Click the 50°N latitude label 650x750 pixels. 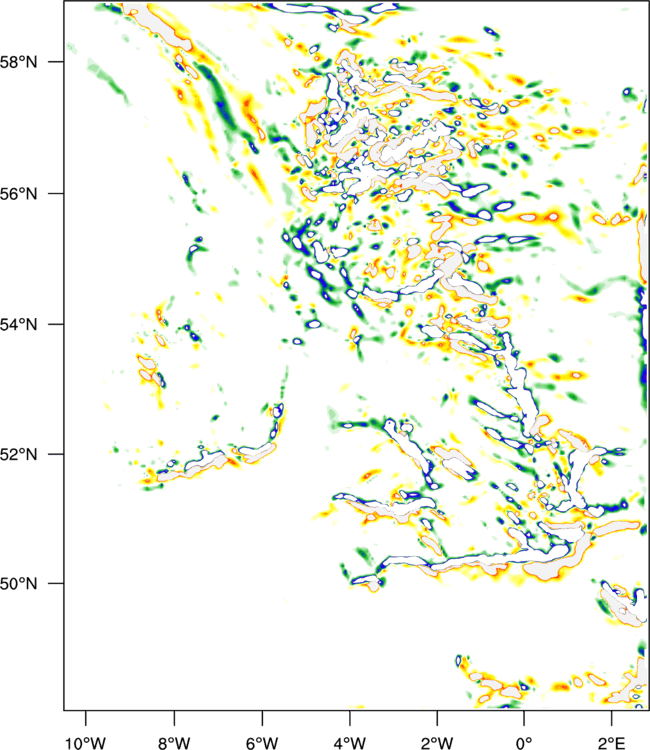coord(18,584)
